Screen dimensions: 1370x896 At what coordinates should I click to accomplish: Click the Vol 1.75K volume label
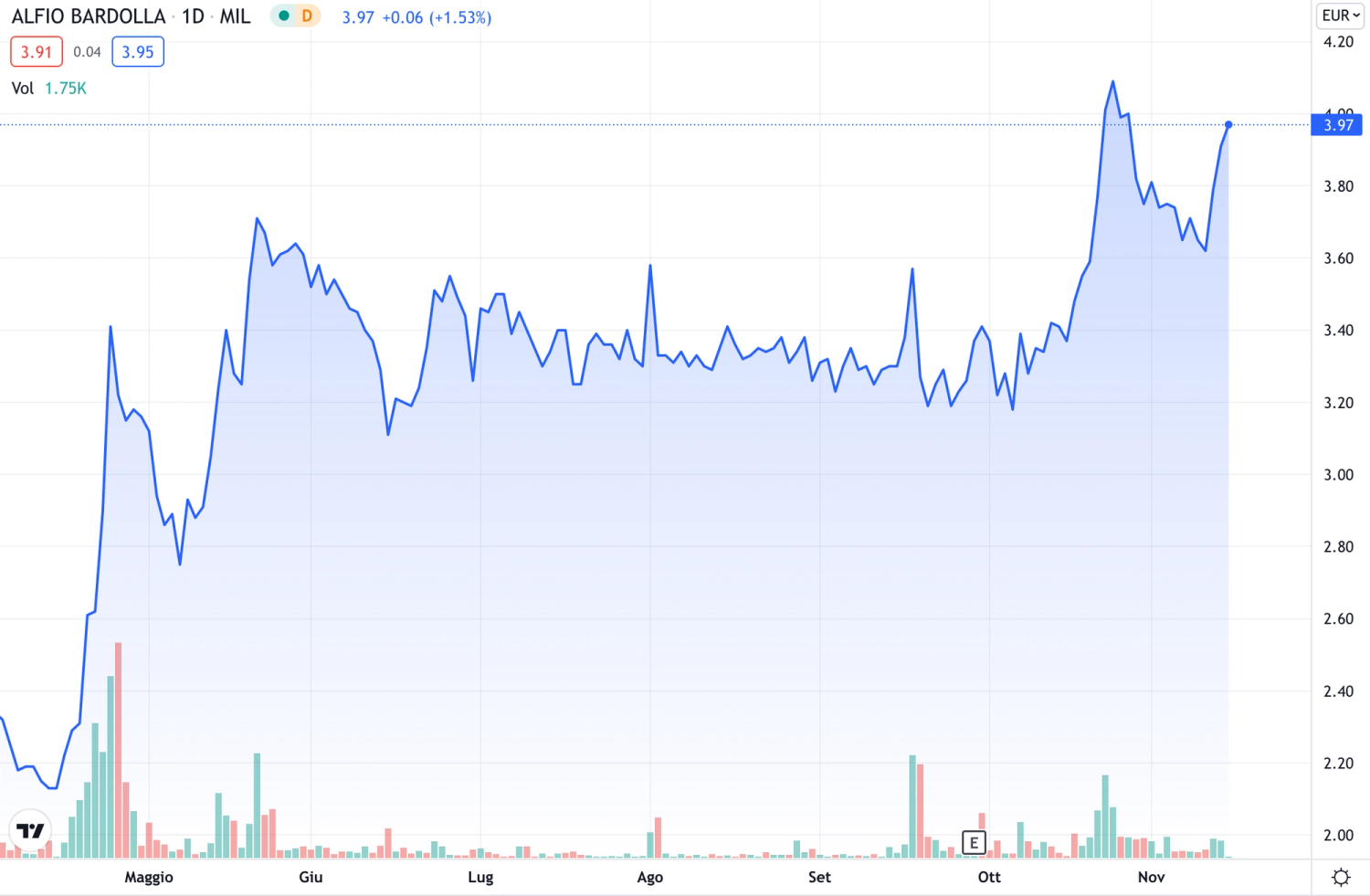49,89
